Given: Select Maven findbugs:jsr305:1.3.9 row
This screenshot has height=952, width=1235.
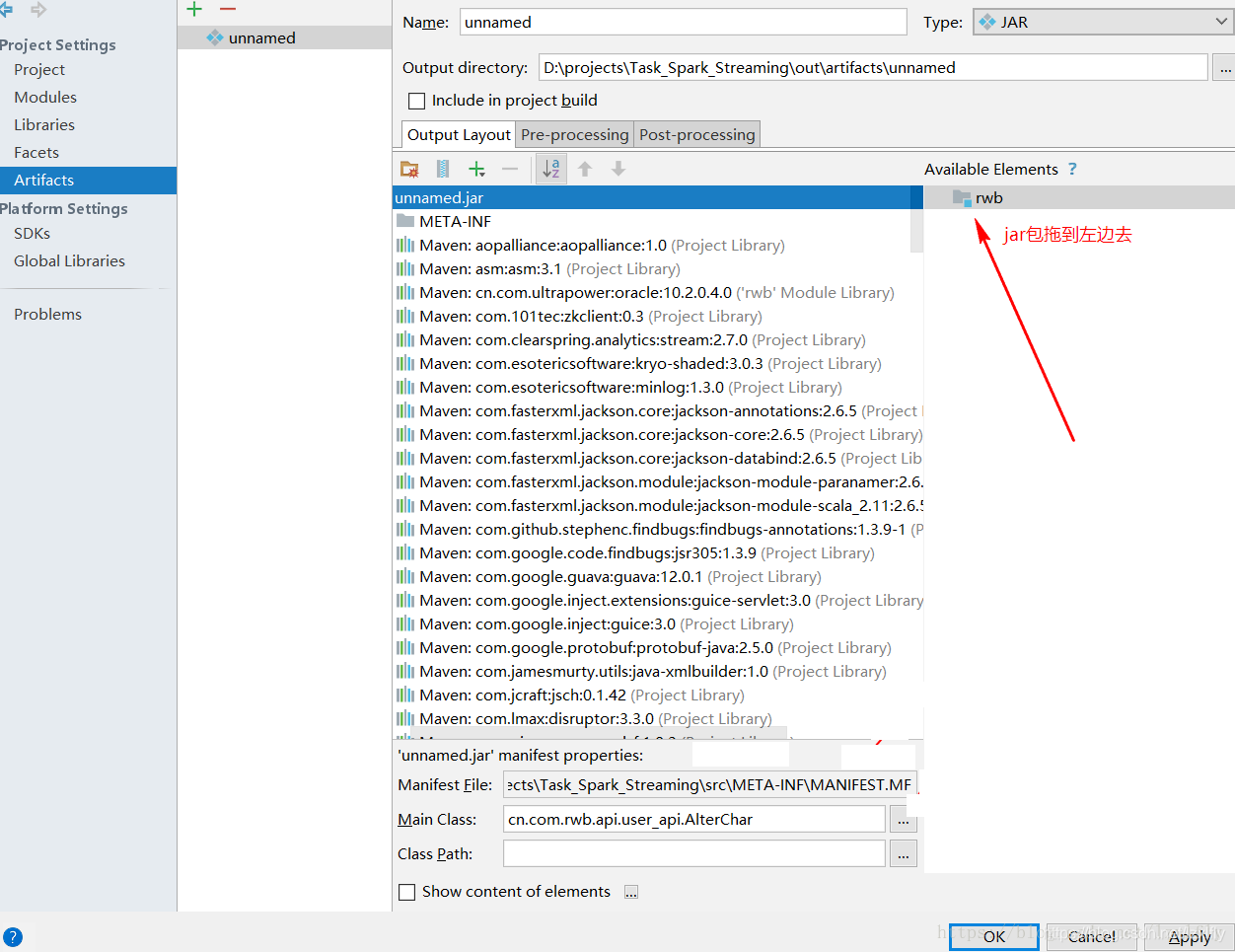Looking at the screenshot, I should (657, 552).
